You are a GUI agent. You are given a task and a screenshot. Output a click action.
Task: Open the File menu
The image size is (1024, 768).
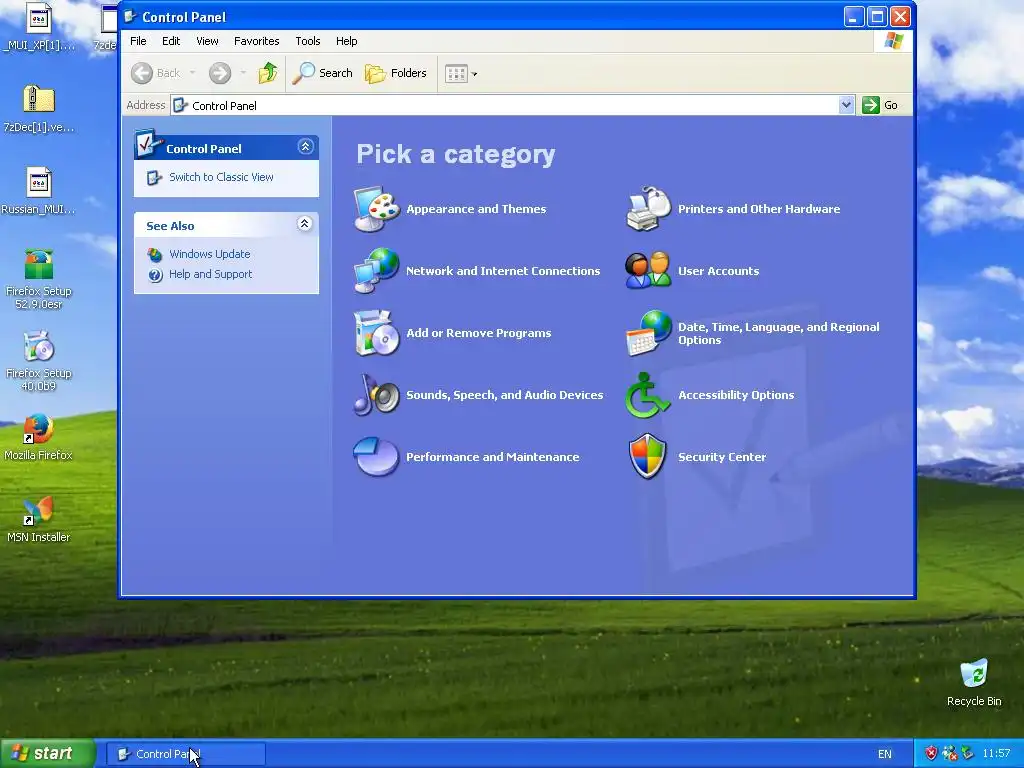tap(138, 41)
